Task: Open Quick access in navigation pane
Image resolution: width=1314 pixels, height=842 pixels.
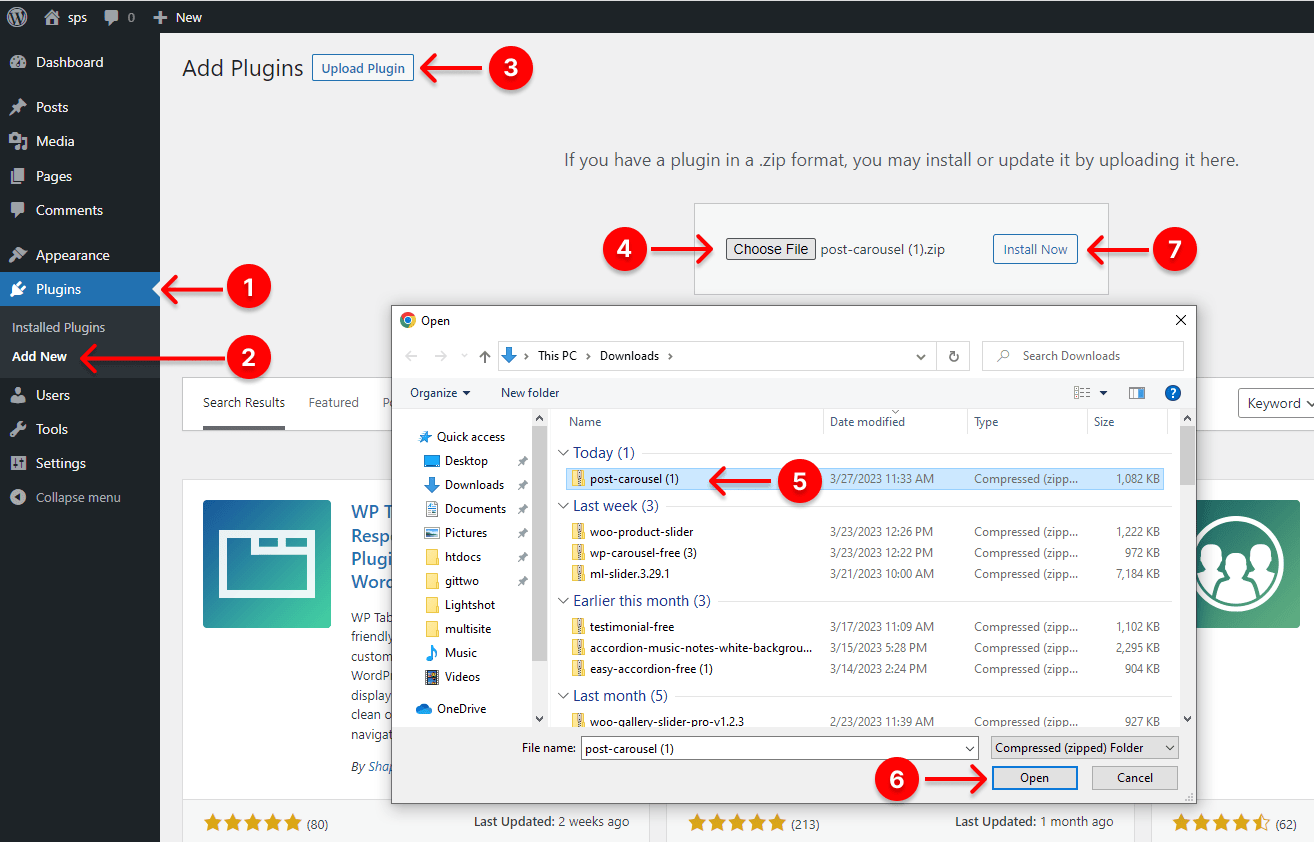Action: [471, 437]
